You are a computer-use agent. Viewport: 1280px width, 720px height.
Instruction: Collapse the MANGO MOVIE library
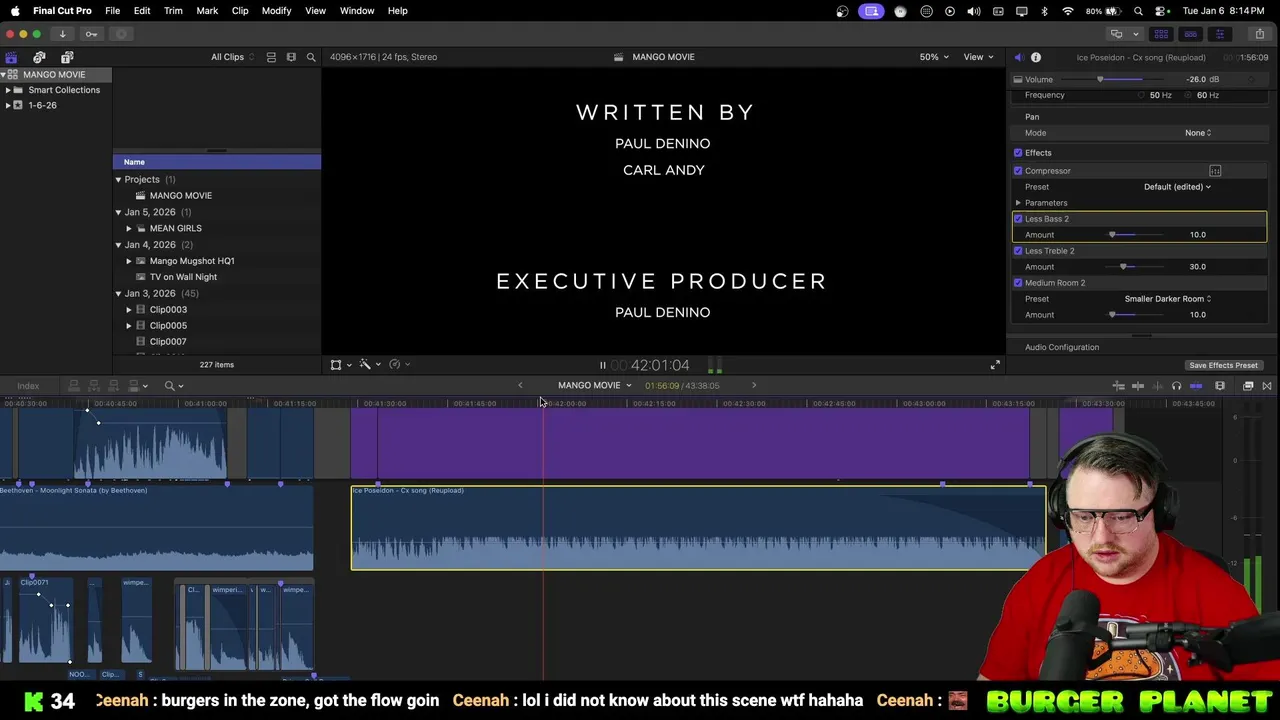pos(4,75)
